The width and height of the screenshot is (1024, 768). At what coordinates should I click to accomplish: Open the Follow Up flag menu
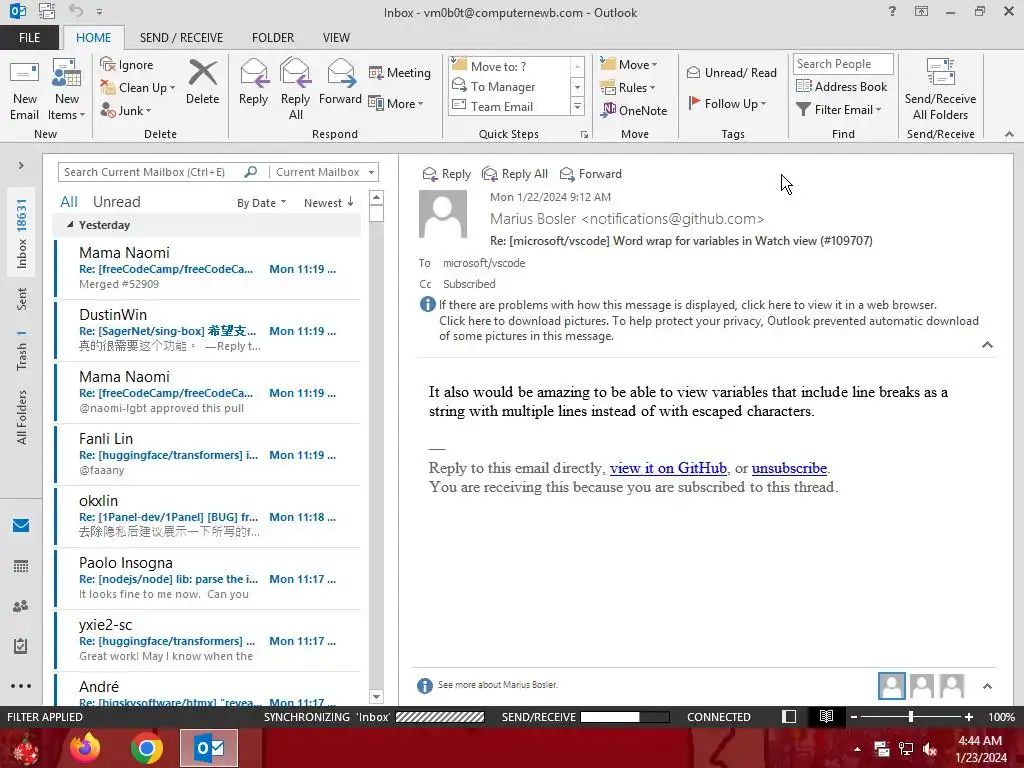point(728,103)
